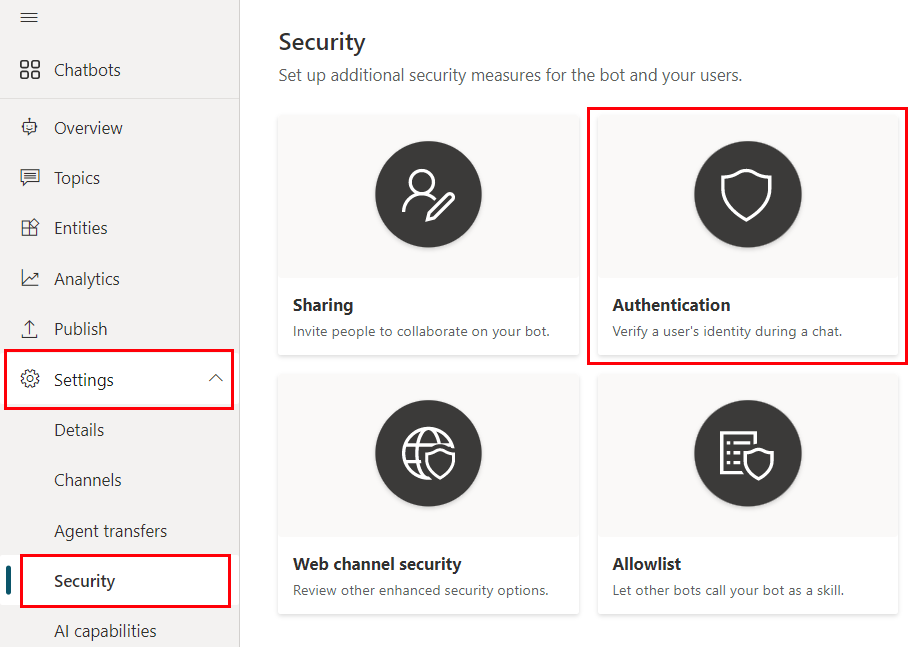Click the Settings gear icon
This screenshot has width=911, height=647.
[x=29, y=379]
